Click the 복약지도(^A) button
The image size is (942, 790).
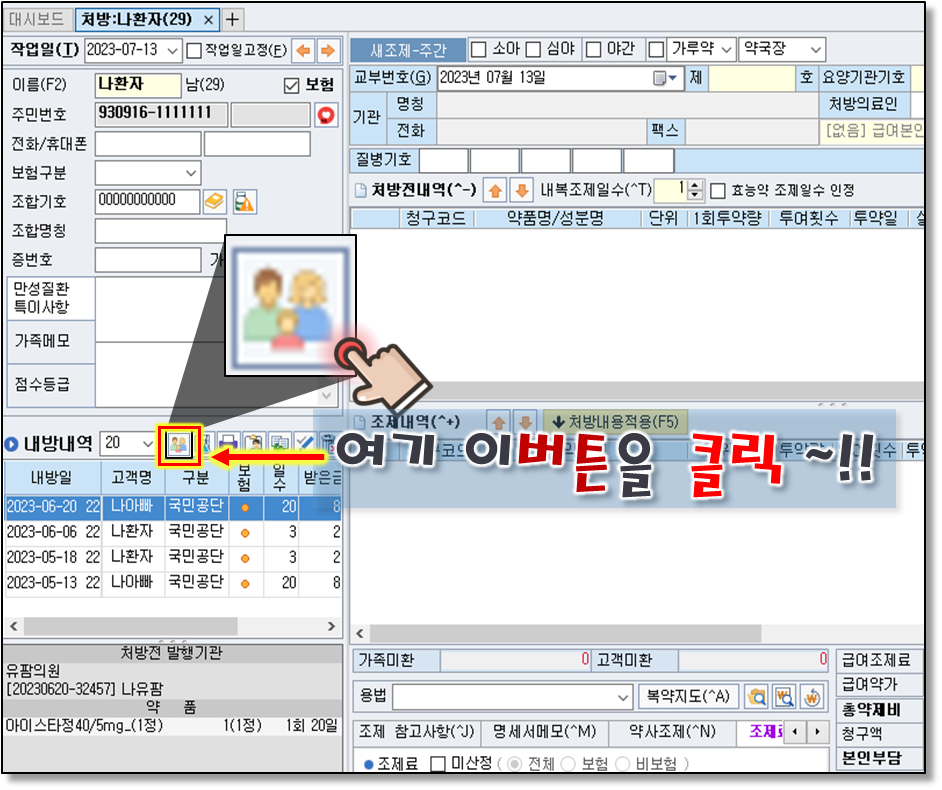click(688, 696)
